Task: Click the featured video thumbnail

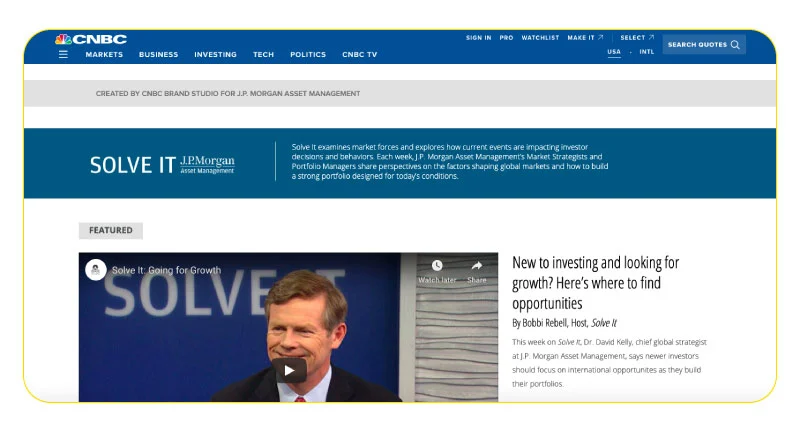Action: 288,327
